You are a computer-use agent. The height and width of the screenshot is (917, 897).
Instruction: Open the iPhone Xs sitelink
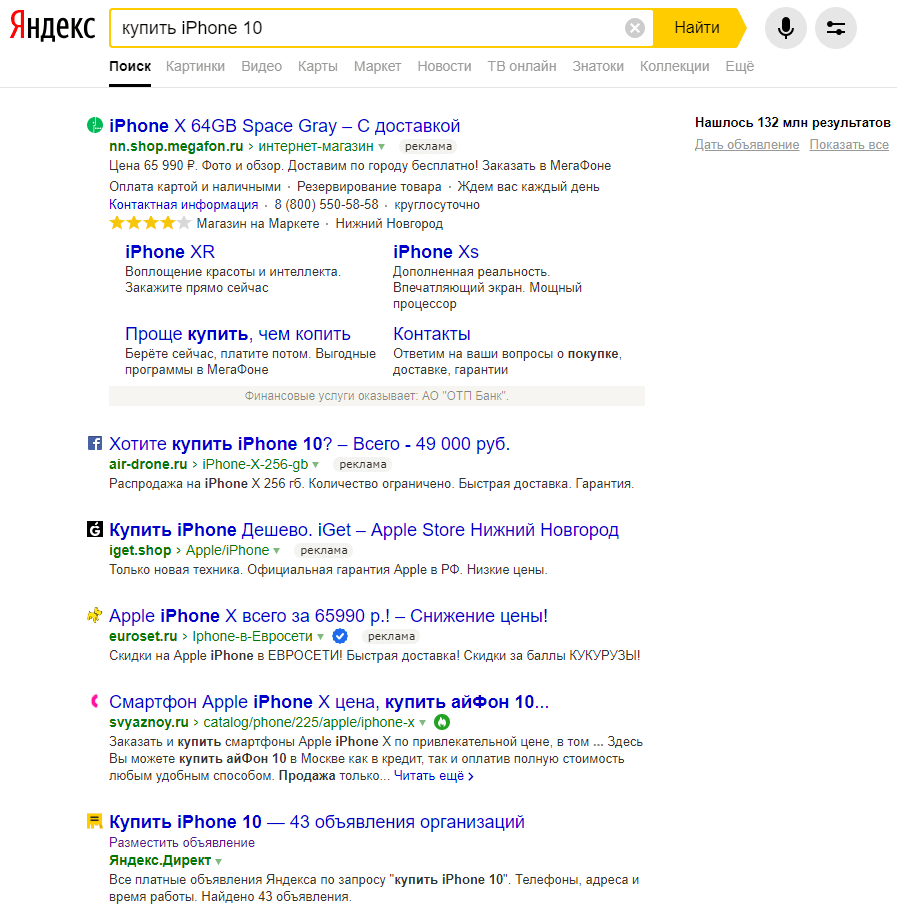tap(436, 252)
